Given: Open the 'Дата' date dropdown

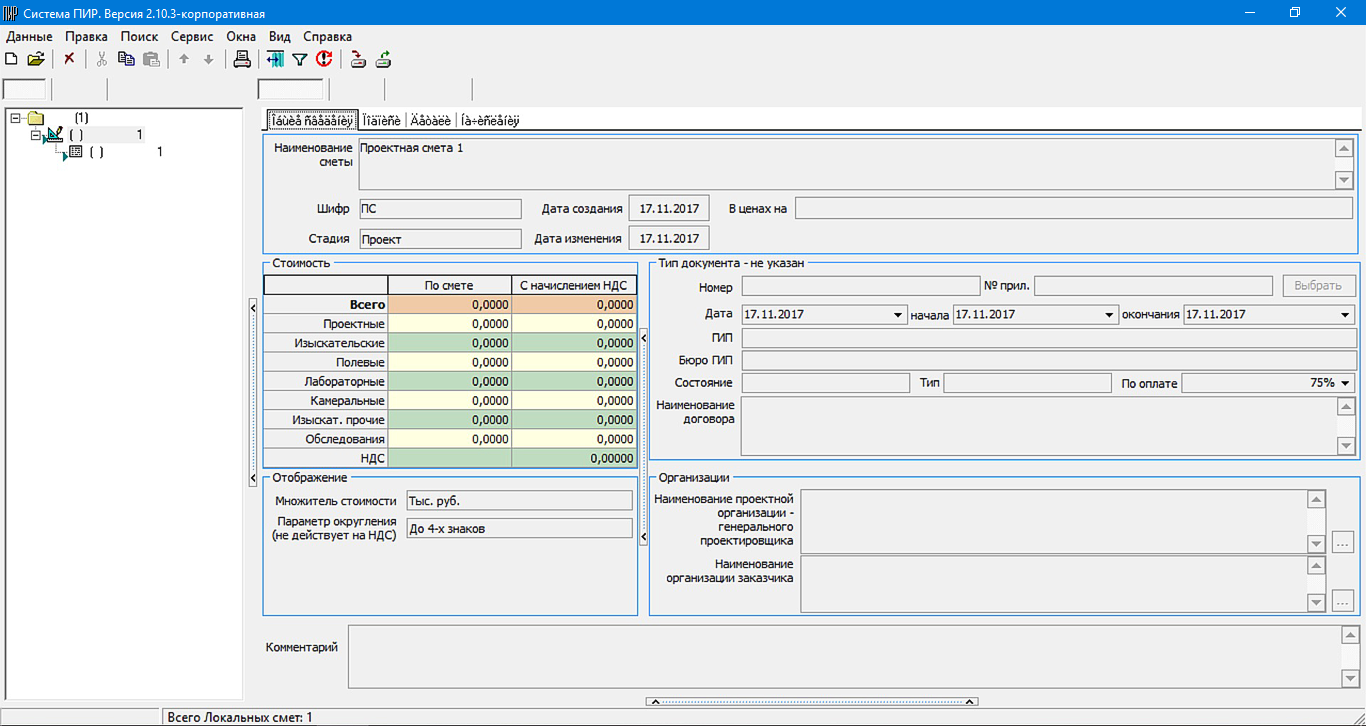Looking at the screenshot, I should point(897,315).
